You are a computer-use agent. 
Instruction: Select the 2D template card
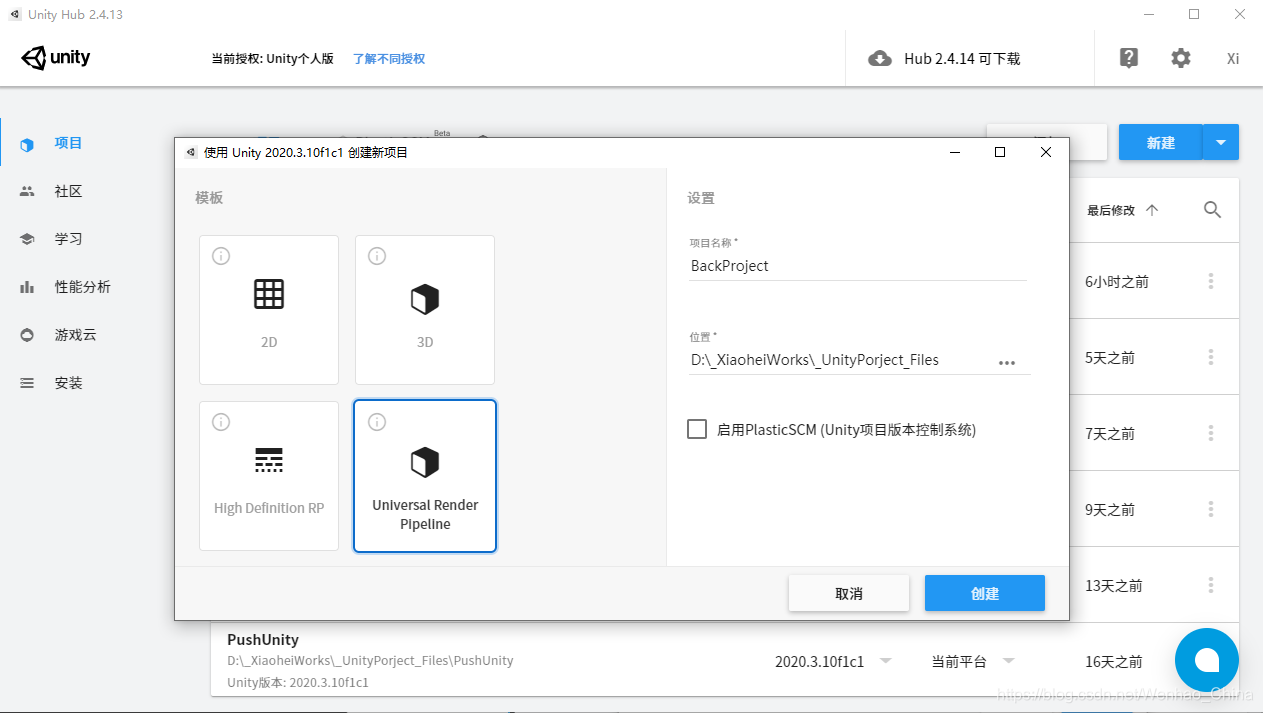coord(269,310)
